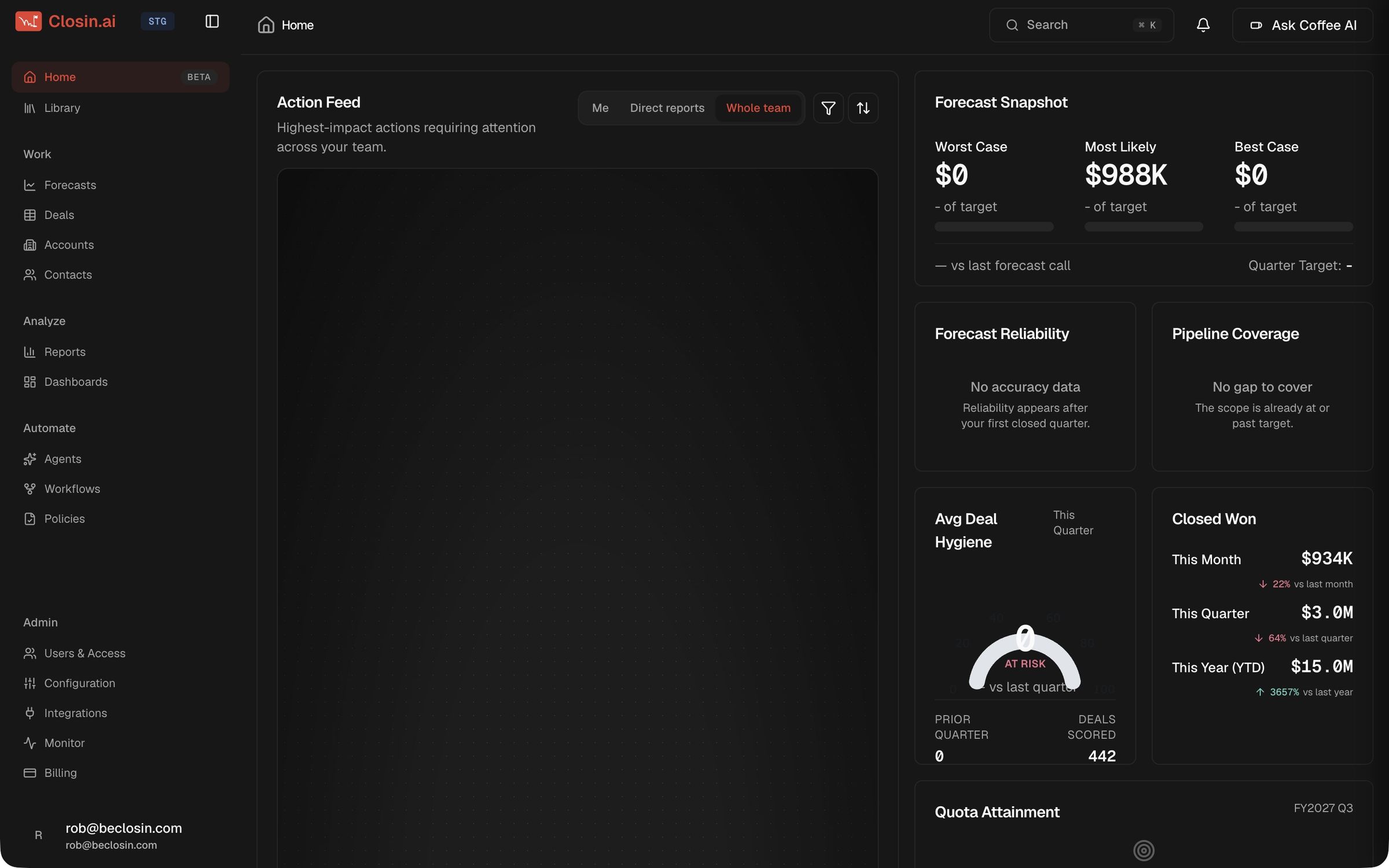This screenshot has width=1389, height=868.
Task: Click the Dashboards grid icon
Action: pos(30,382)
